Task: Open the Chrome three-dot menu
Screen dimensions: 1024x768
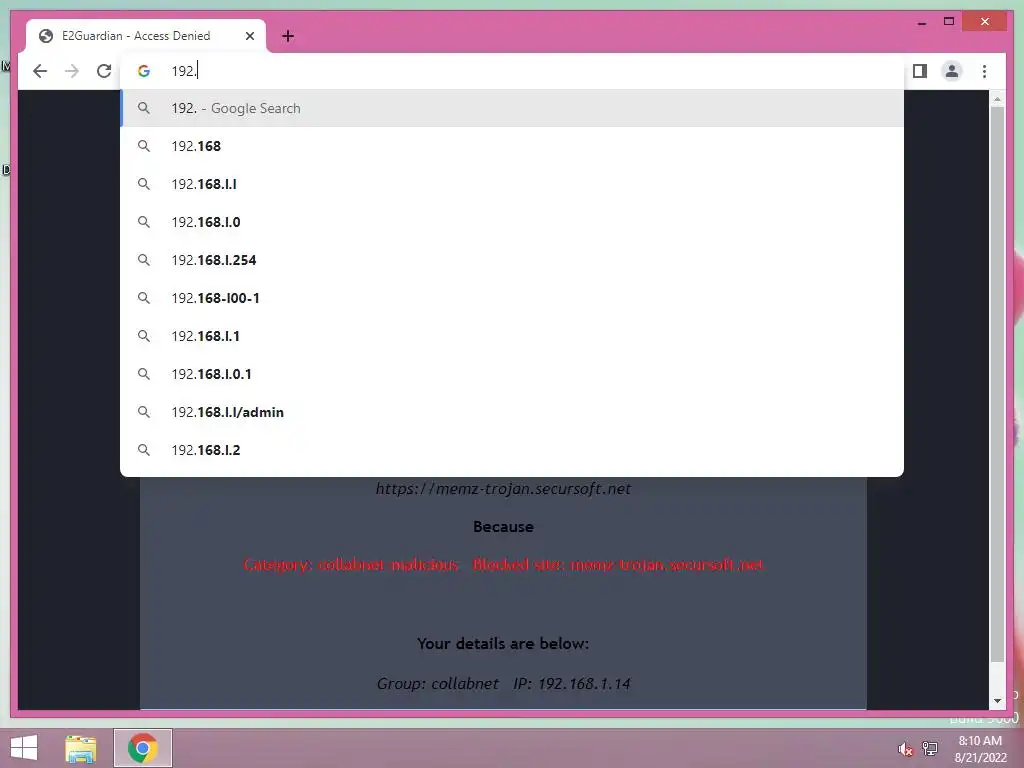Action: pyautogui.click(x=984, y=71)
